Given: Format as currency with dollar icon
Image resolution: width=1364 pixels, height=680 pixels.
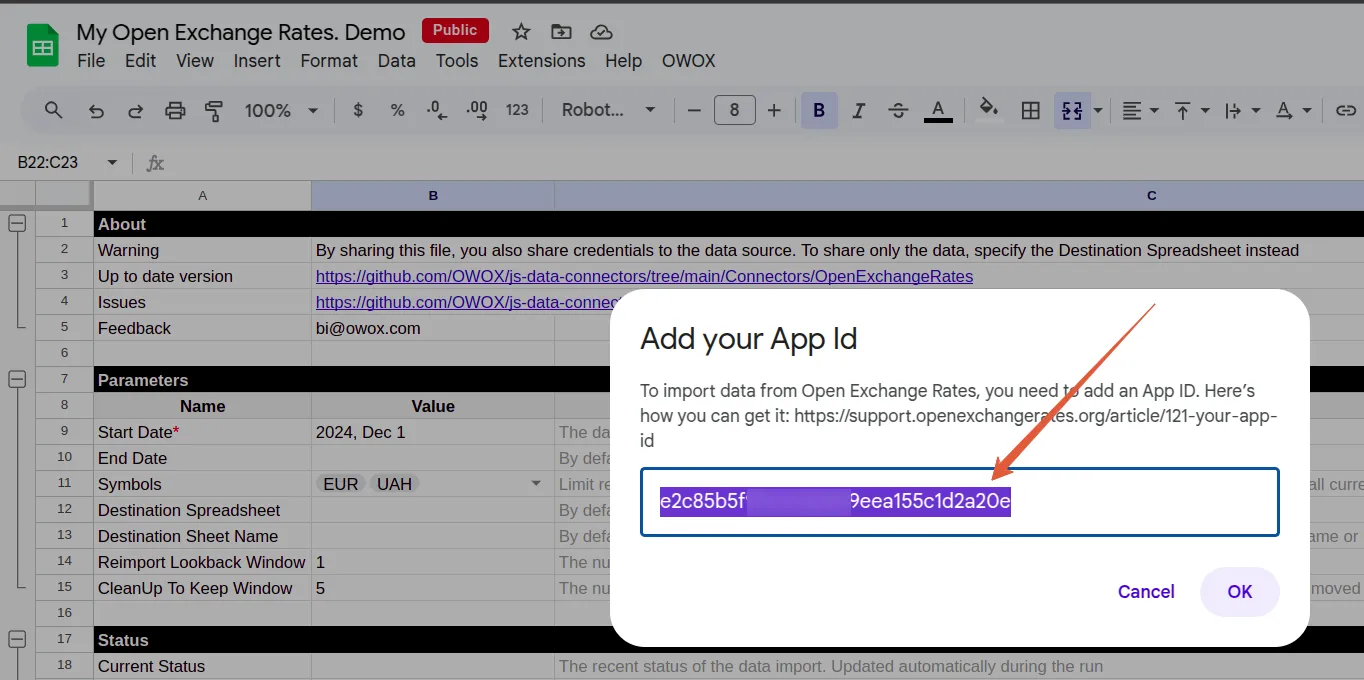Looking at the screenshot, I should point(358,110).
